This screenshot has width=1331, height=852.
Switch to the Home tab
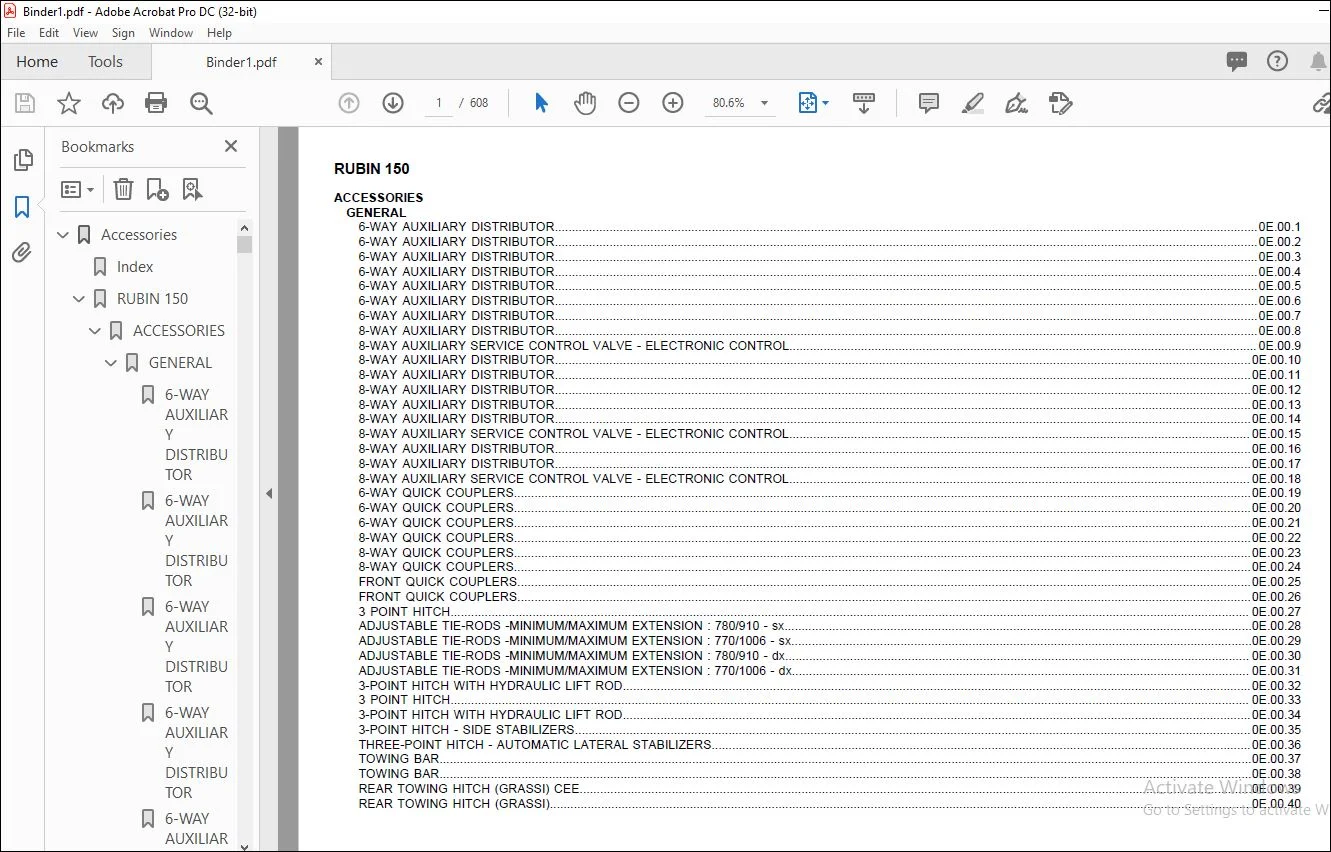click(x=37, y=62)
